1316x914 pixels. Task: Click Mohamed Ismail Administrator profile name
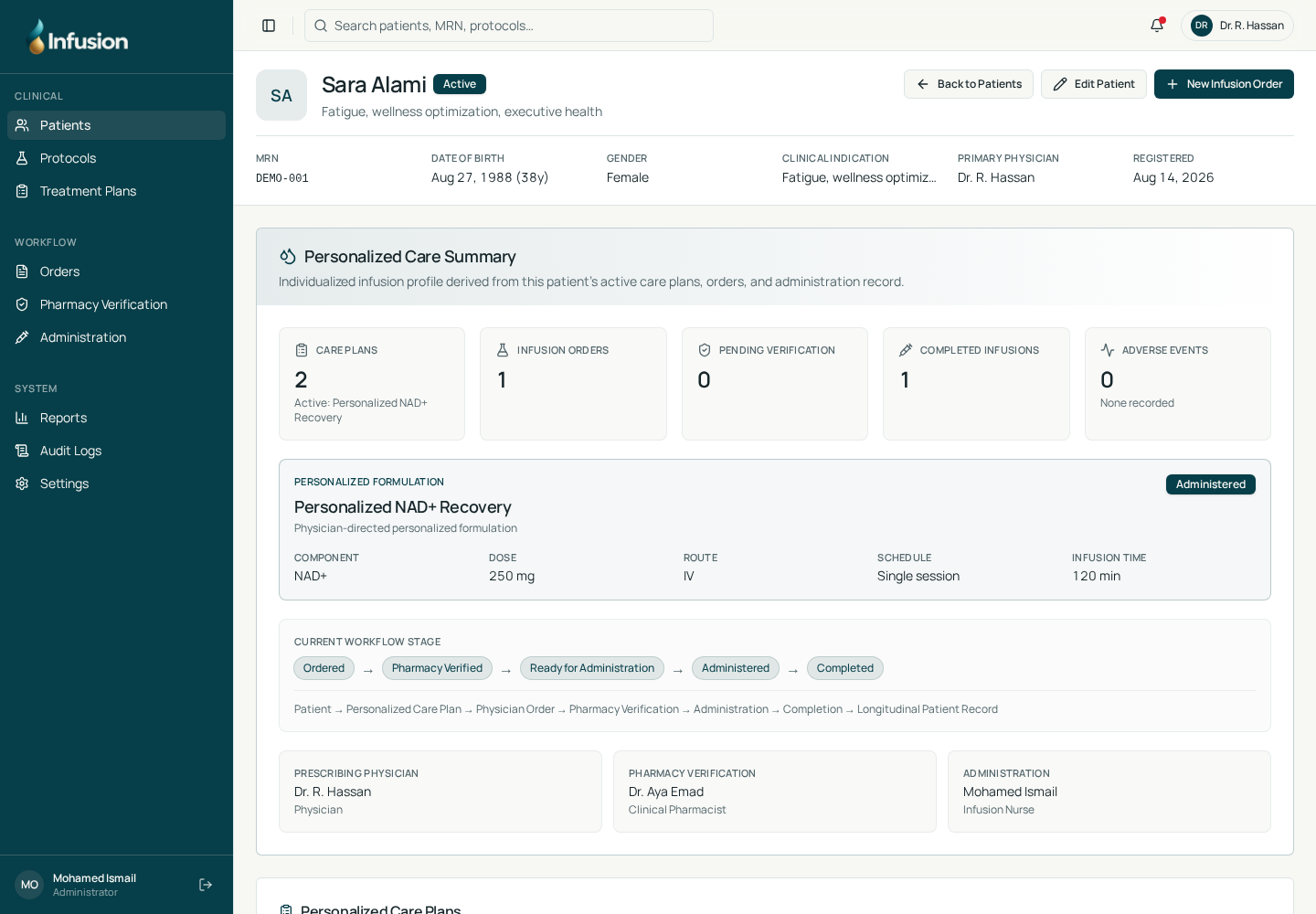point(94,878)
